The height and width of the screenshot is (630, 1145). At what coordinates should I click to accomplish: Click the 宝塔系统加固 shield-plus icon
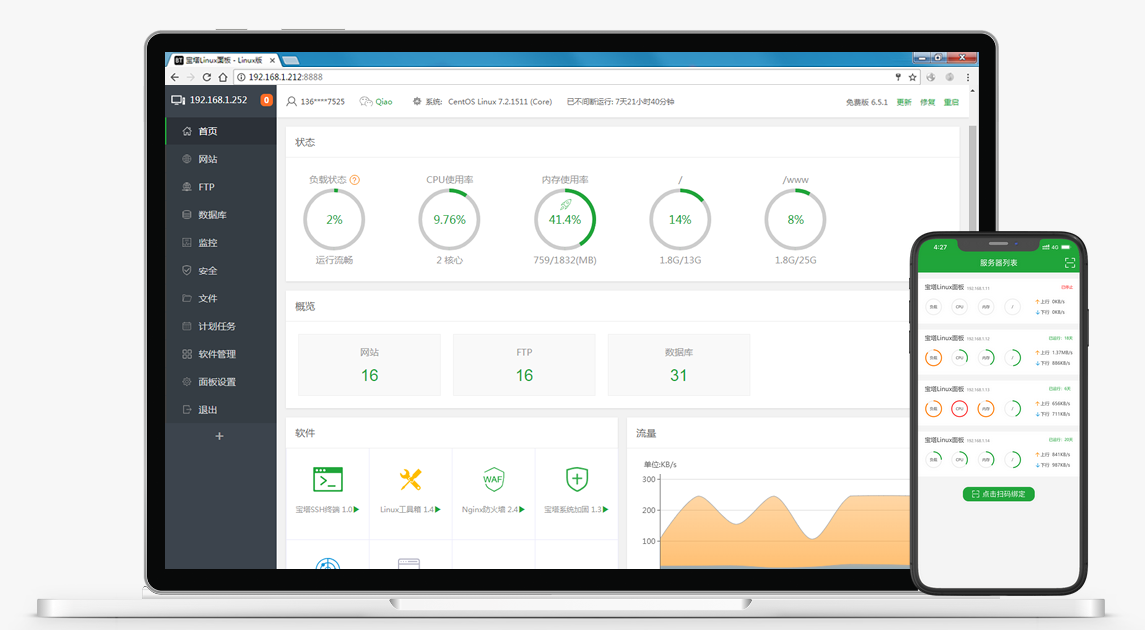577,479
